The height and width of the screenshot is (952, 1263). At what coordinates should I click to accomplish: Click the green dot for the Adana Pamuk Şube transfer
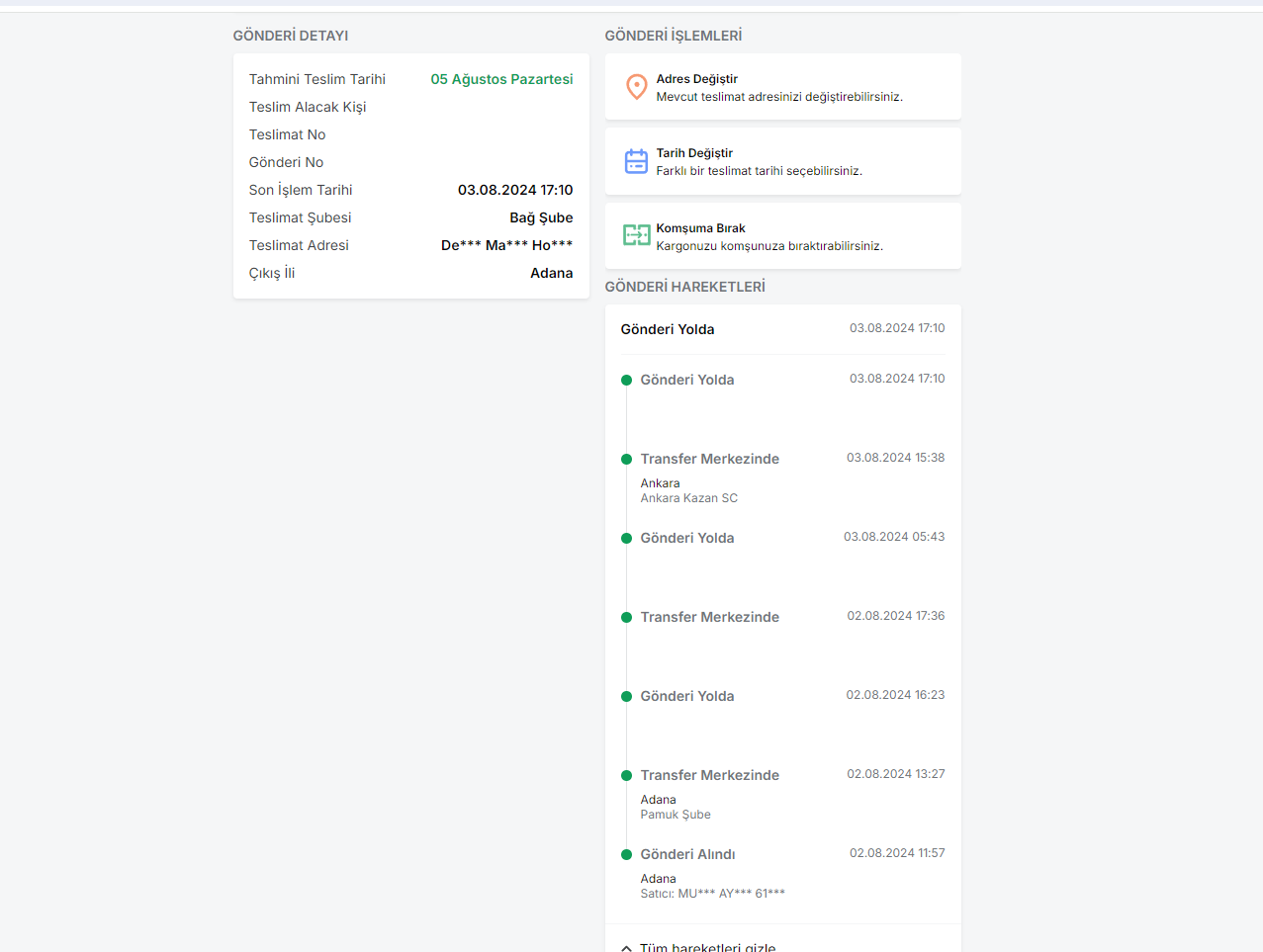click(x=626, y=775)
